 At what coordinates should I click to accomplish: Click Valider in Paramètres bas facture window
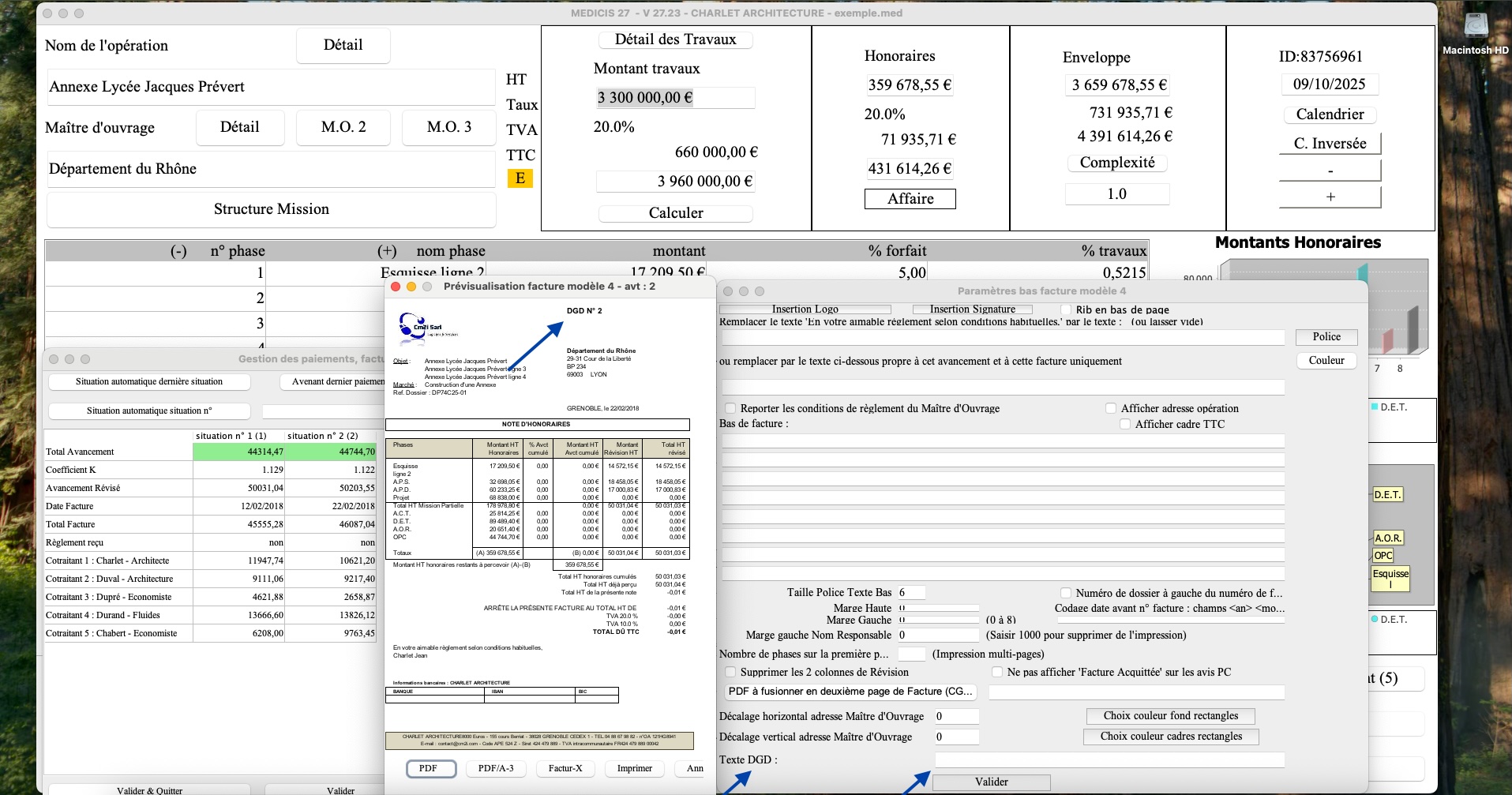pyautogui.click(x=991, y=782)
